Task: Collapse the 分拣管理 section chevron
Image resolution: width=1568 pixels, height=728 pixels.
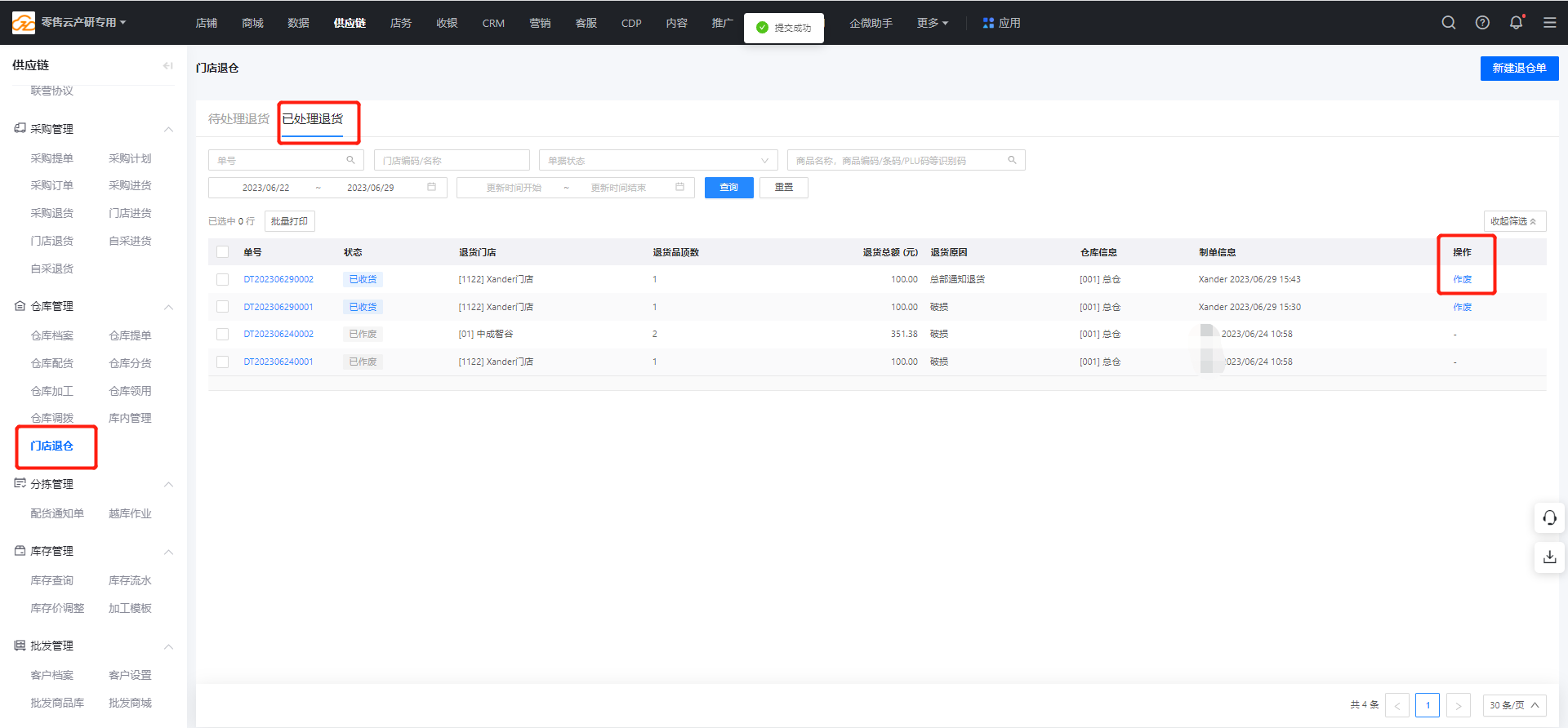Action: point(168,484)
